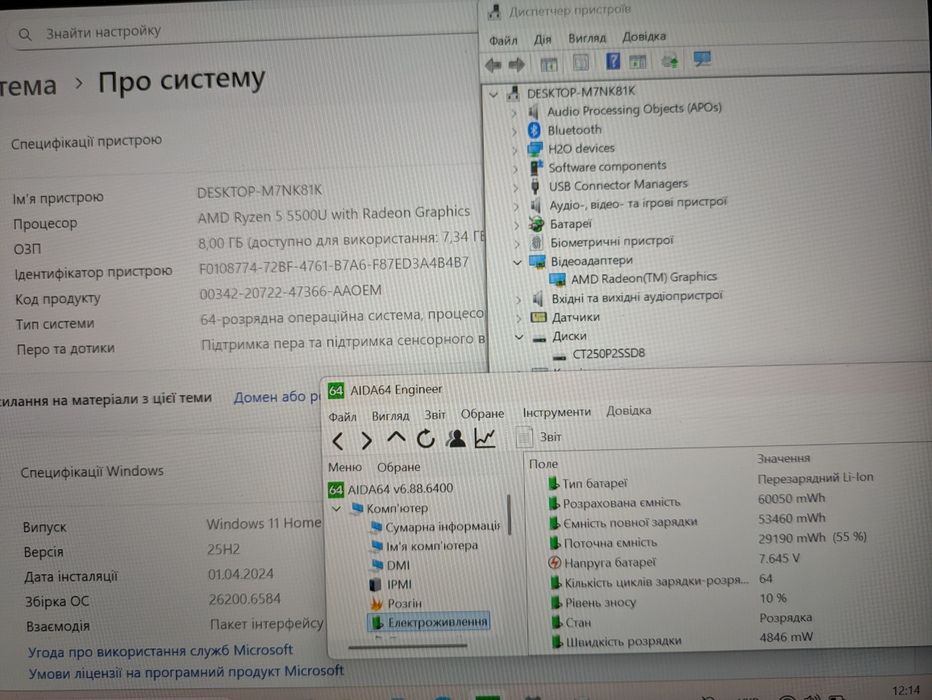Click the Напруга батареї voltage icon
The image size is (932, 700).
(555, 562)
